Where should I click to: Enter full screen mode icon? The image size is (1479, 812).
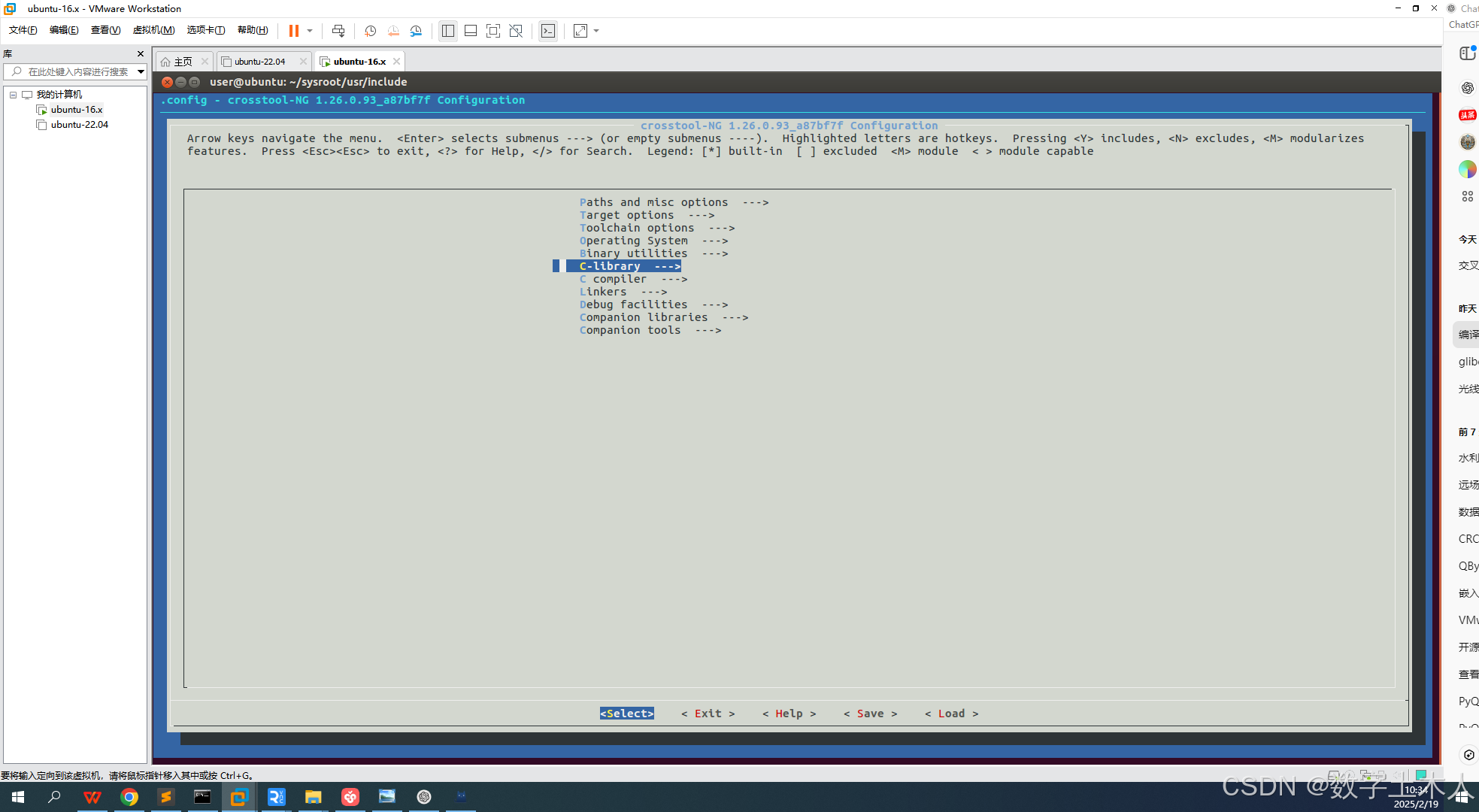(x=493, y=31)
